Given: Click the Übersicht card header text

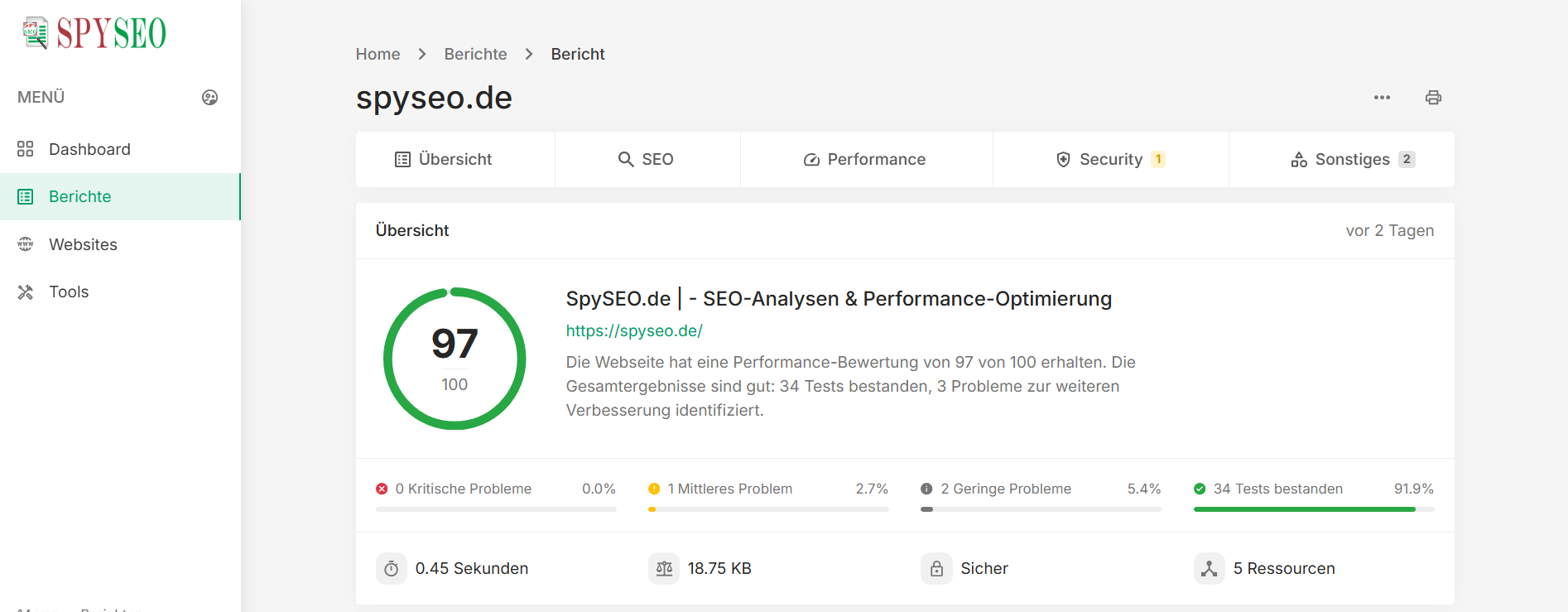Looking at the screenshot, I should pyautogui.click(x=412, y=230).
